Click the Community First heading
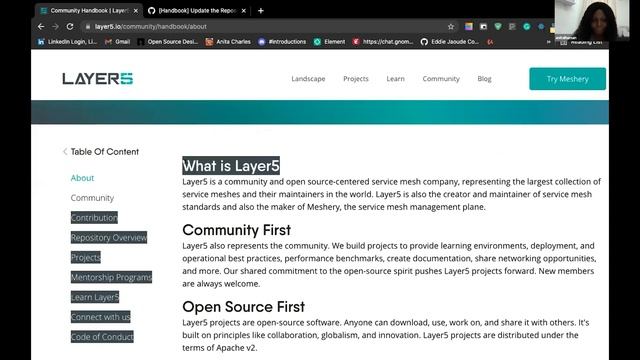The image size is (640, 360). pos(236,230)
